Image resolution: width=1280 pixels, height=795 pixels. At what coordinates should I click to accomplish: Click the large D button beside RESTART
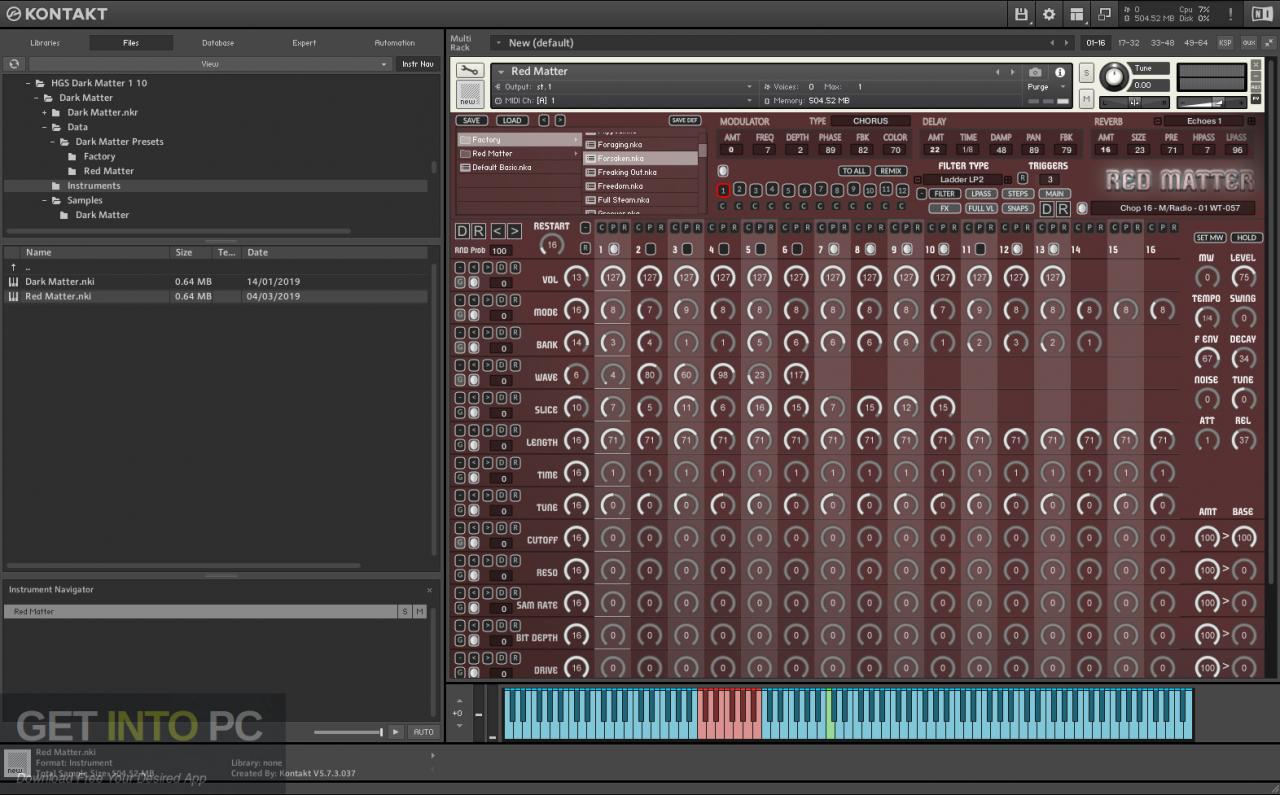[462, 232]
